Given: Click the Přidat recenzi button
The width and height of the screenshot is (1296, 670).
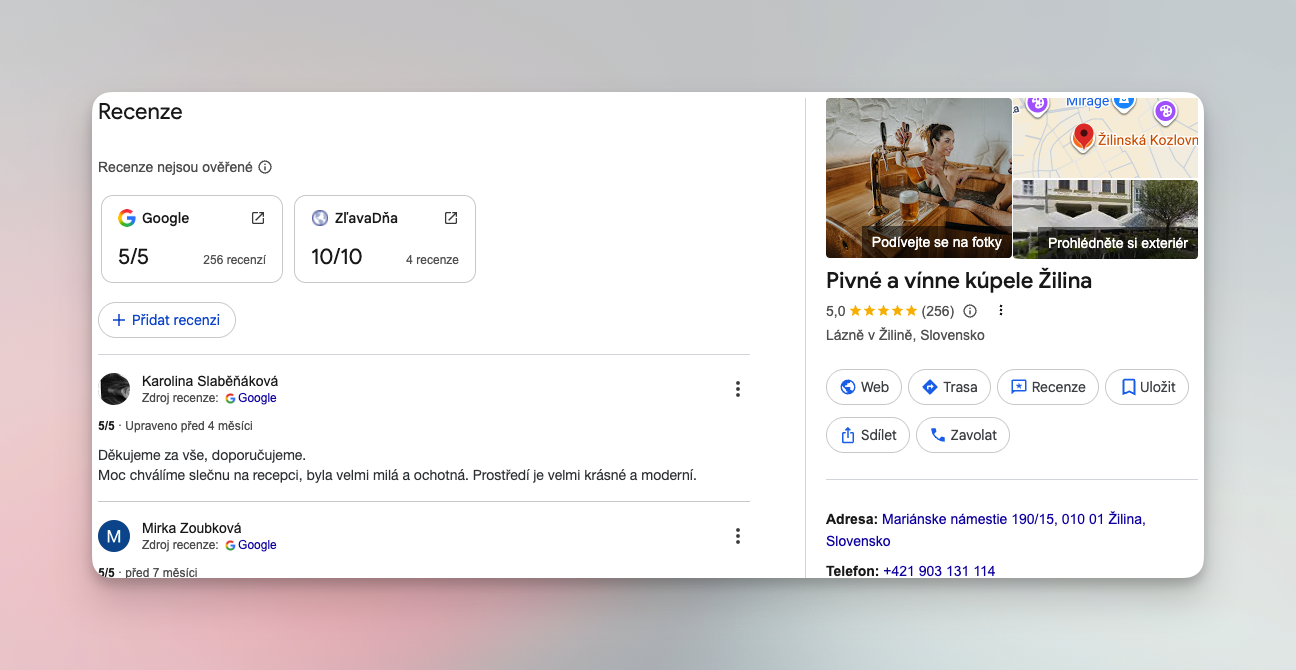Looking at the screenshot, I should click(167, 320).
